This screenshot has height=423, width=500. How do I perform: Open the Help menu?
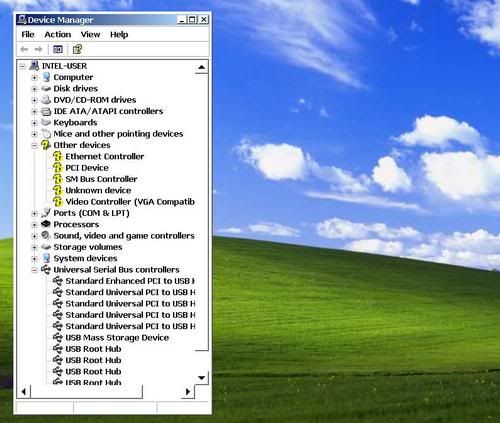tap(119, 34)
